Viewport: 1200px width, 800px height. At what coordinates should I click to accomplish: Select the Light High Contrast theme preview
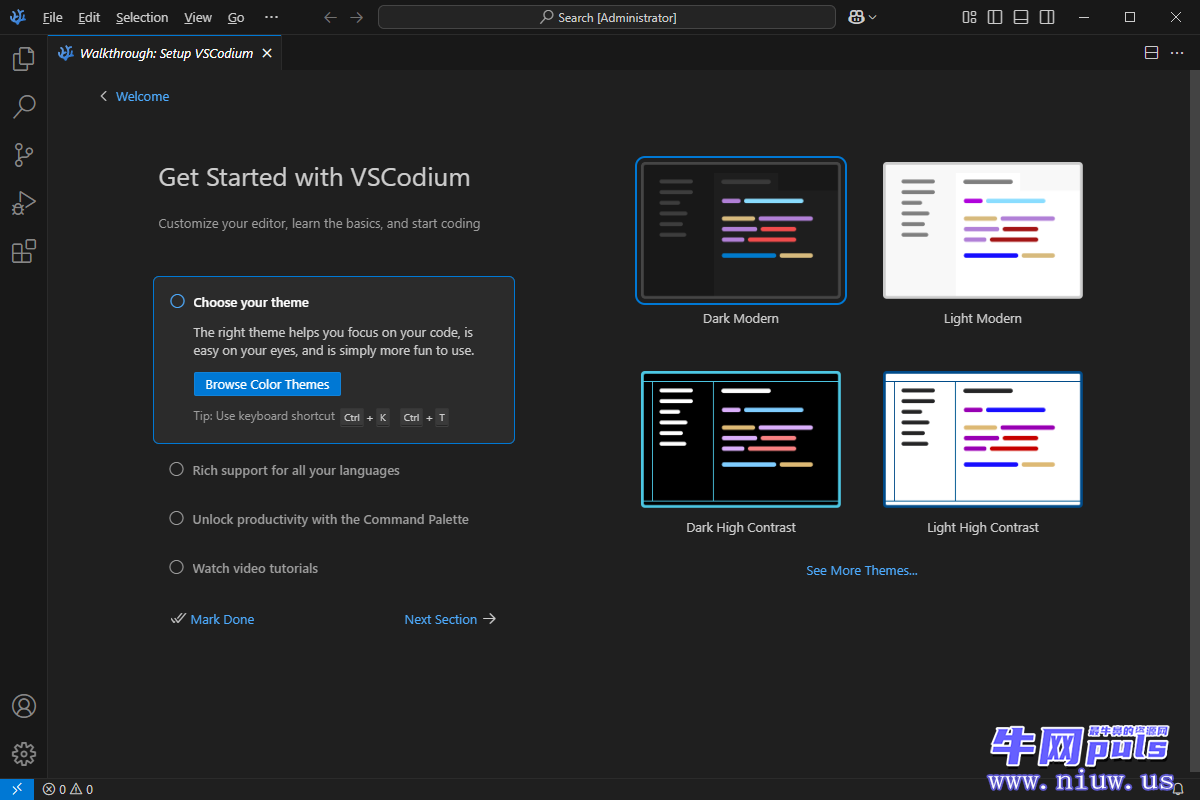click(x=983, y=439)
